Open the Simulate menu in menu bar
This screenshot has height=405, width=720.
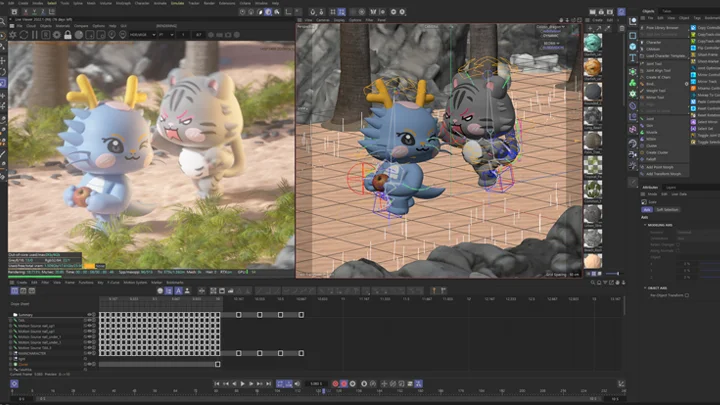[x=177, y=4]
